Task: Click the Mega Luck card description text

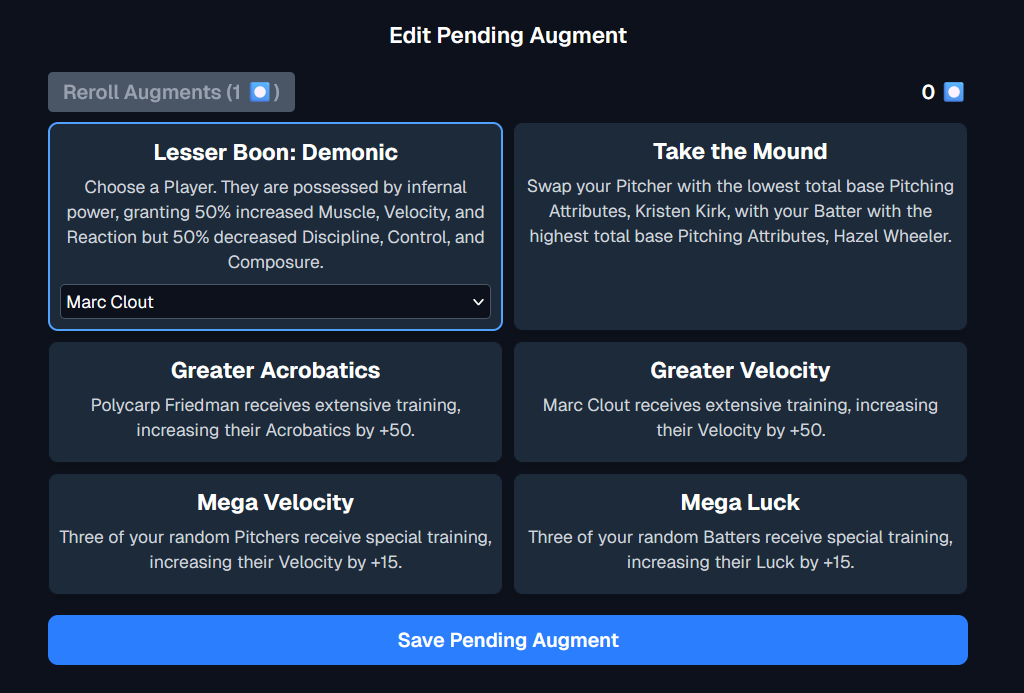Action: 740,549
